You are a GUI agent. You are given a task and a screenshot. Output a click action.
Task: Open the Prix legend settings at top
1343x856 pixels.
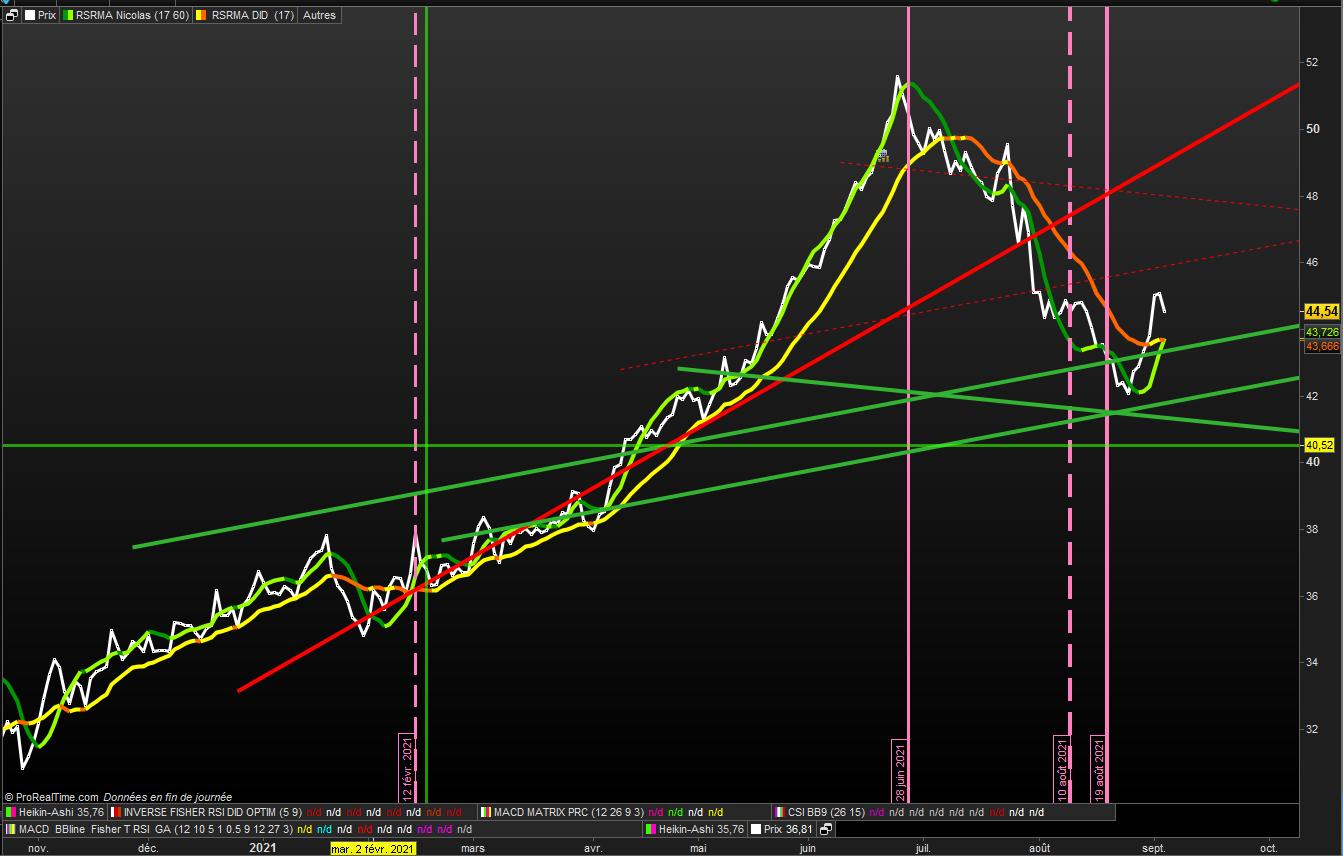(x=40, y=16)
